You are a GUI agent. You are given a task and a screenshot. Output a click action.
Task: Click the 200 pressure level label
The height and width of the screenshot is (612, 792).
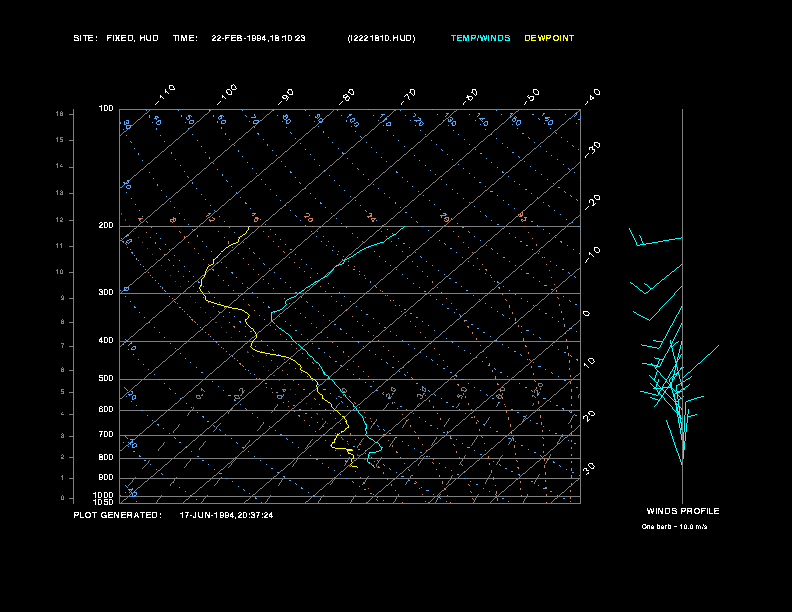[x=106, y=225]
